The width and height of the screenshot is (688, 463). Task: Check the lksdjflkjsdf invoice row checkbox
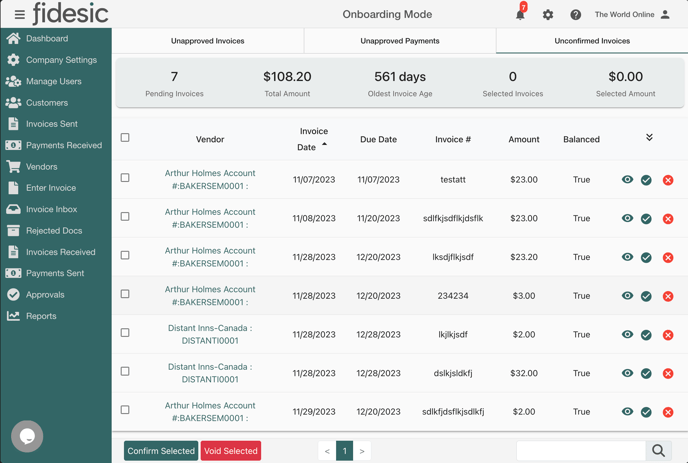click(x=125, y=255)
